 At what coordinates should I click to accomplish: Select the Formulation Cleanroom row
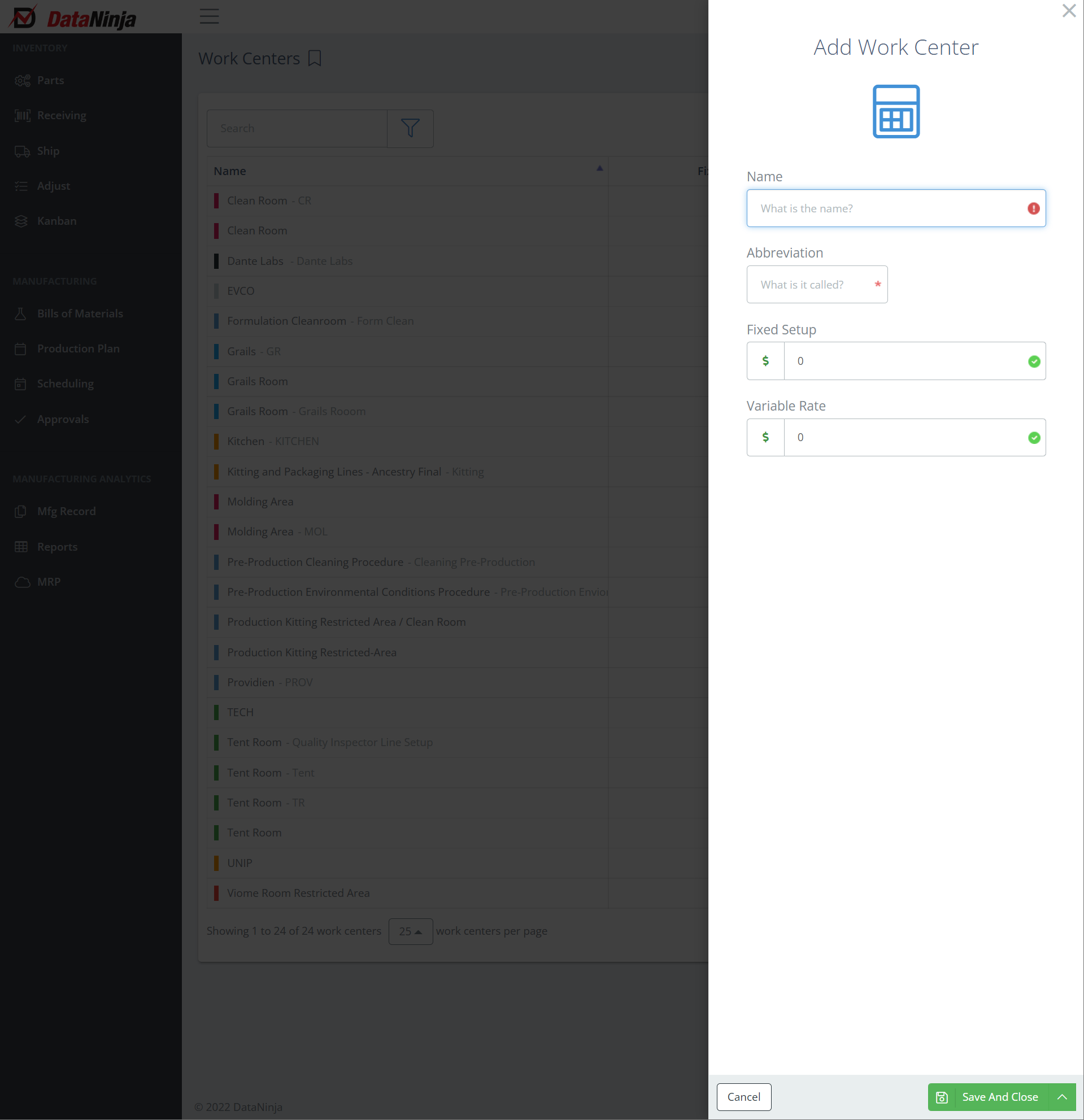coord(457,321)
